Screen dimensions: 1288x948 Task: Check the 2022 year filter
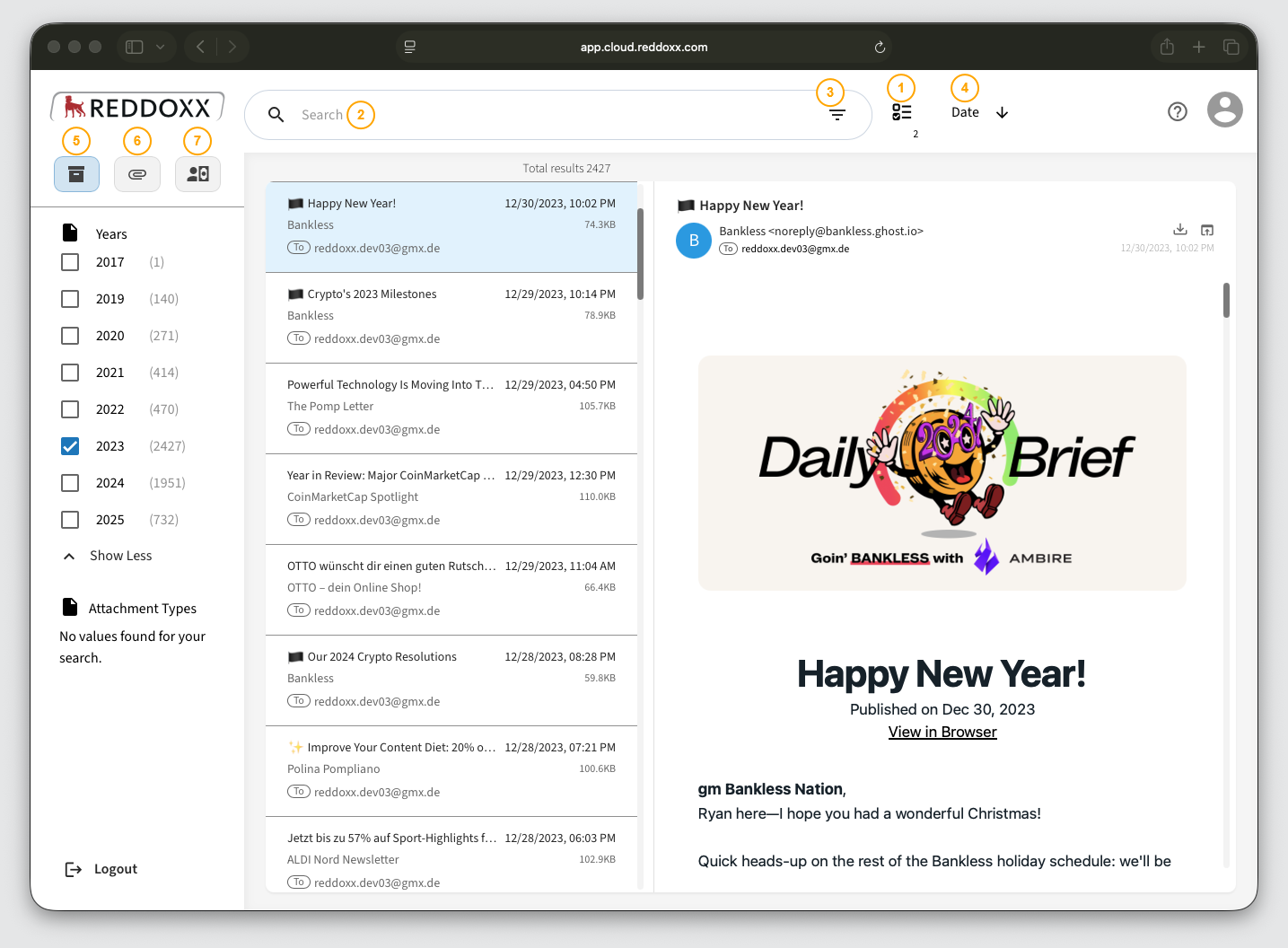point(70,409)
